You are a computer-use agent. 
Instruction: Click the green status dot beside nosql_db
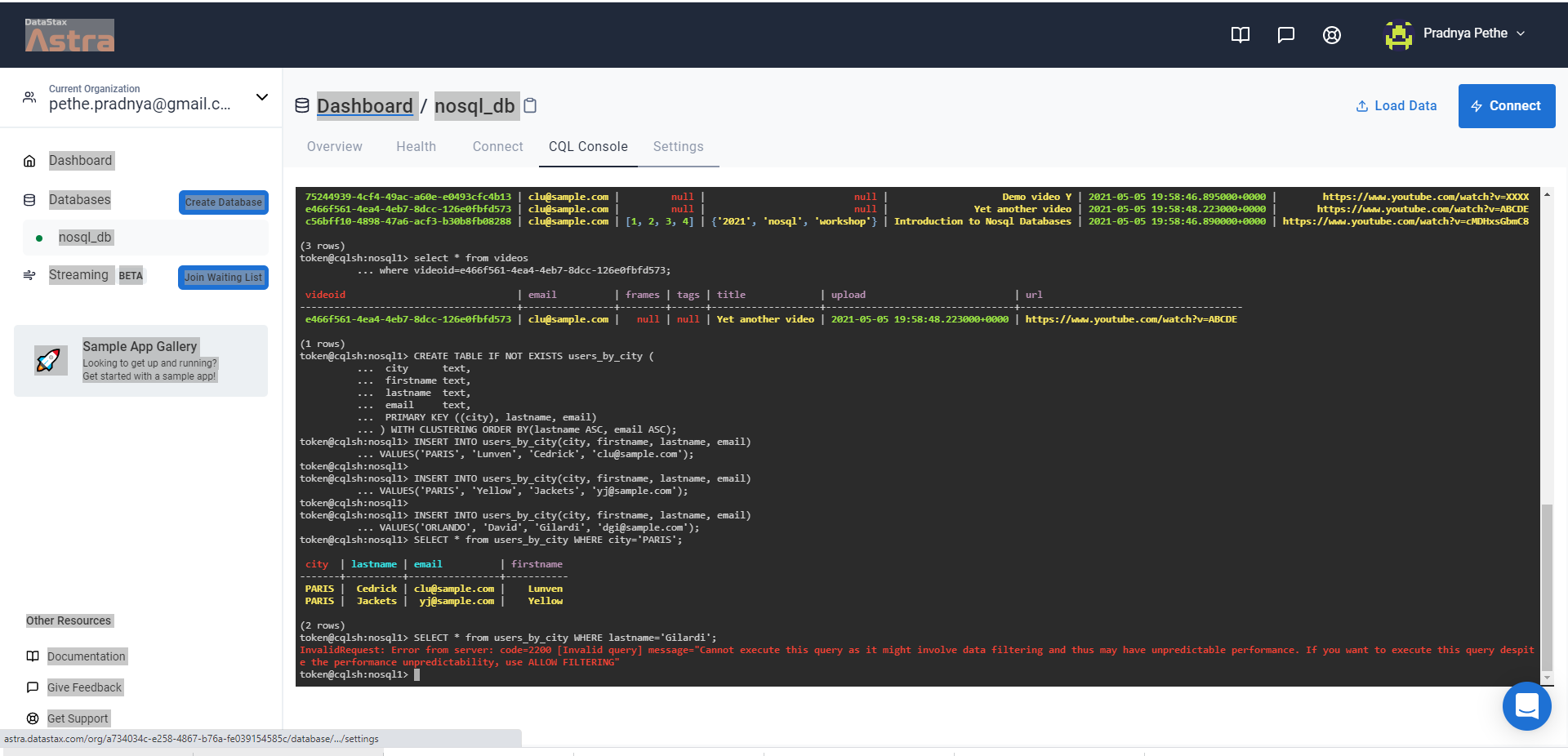pyautogui.click(x=41, y=237)
